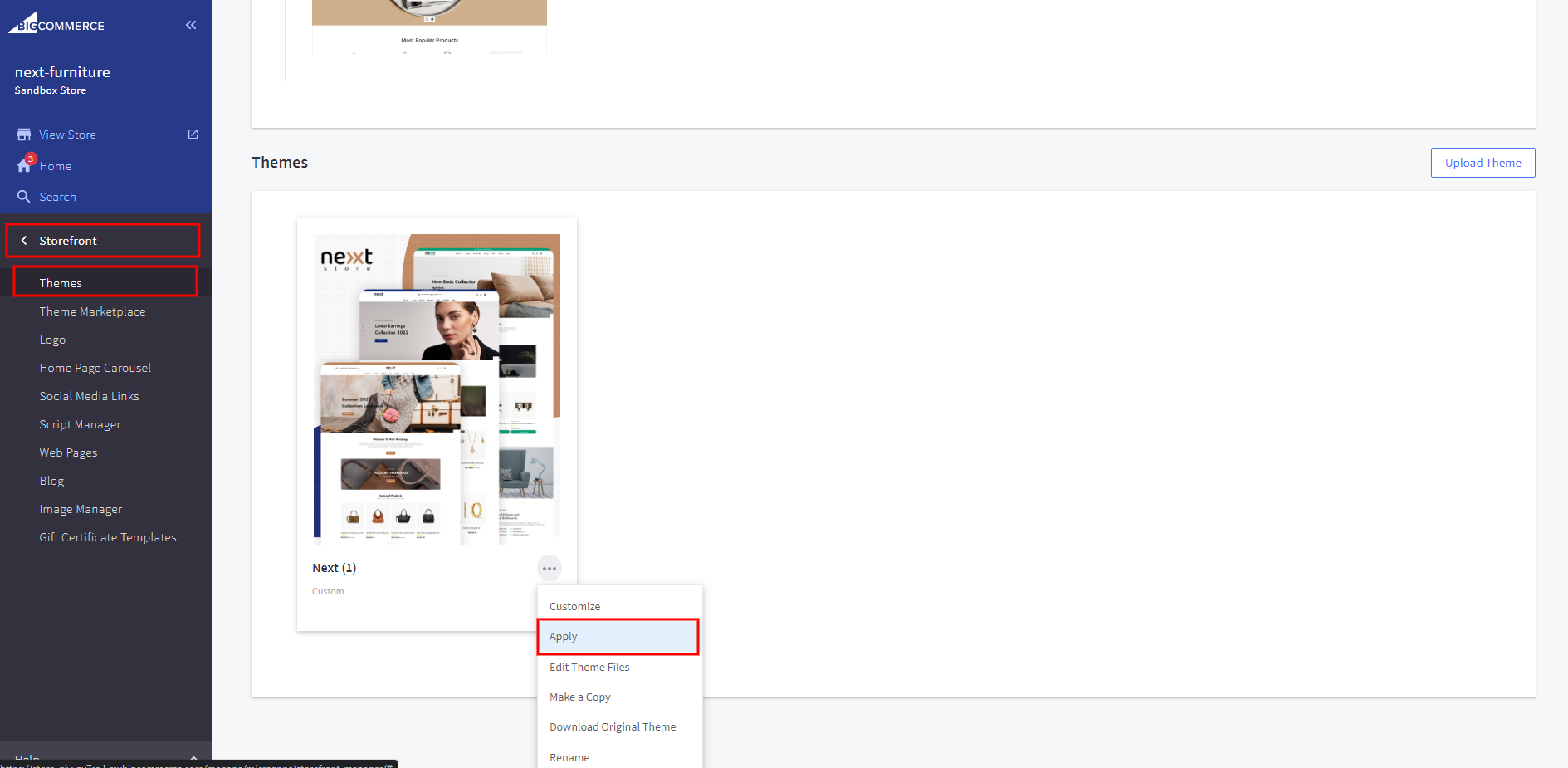Open the three-dot menu for Next theme
The height and width of the screenshot is (768, 1568).
[550, 569]
